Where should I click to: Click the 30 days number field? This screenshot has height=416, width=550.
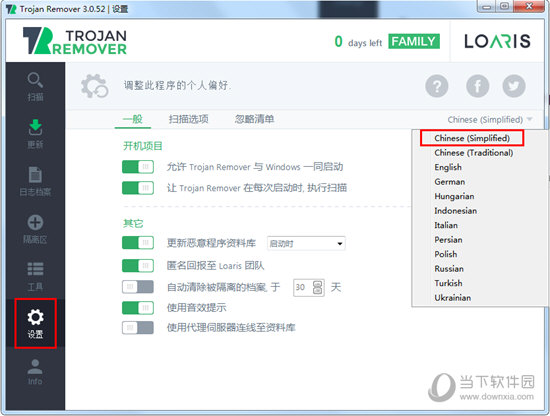pos(302,288)
